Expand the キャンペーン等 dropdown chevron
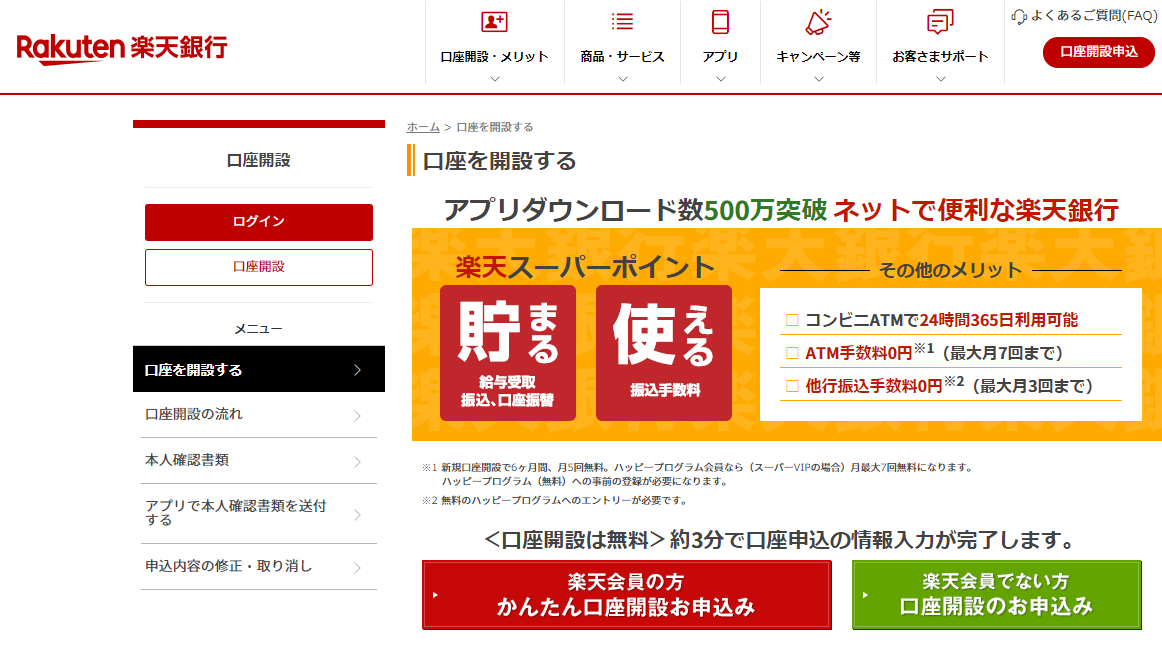Screen dimensions: 1162x648 818,79
